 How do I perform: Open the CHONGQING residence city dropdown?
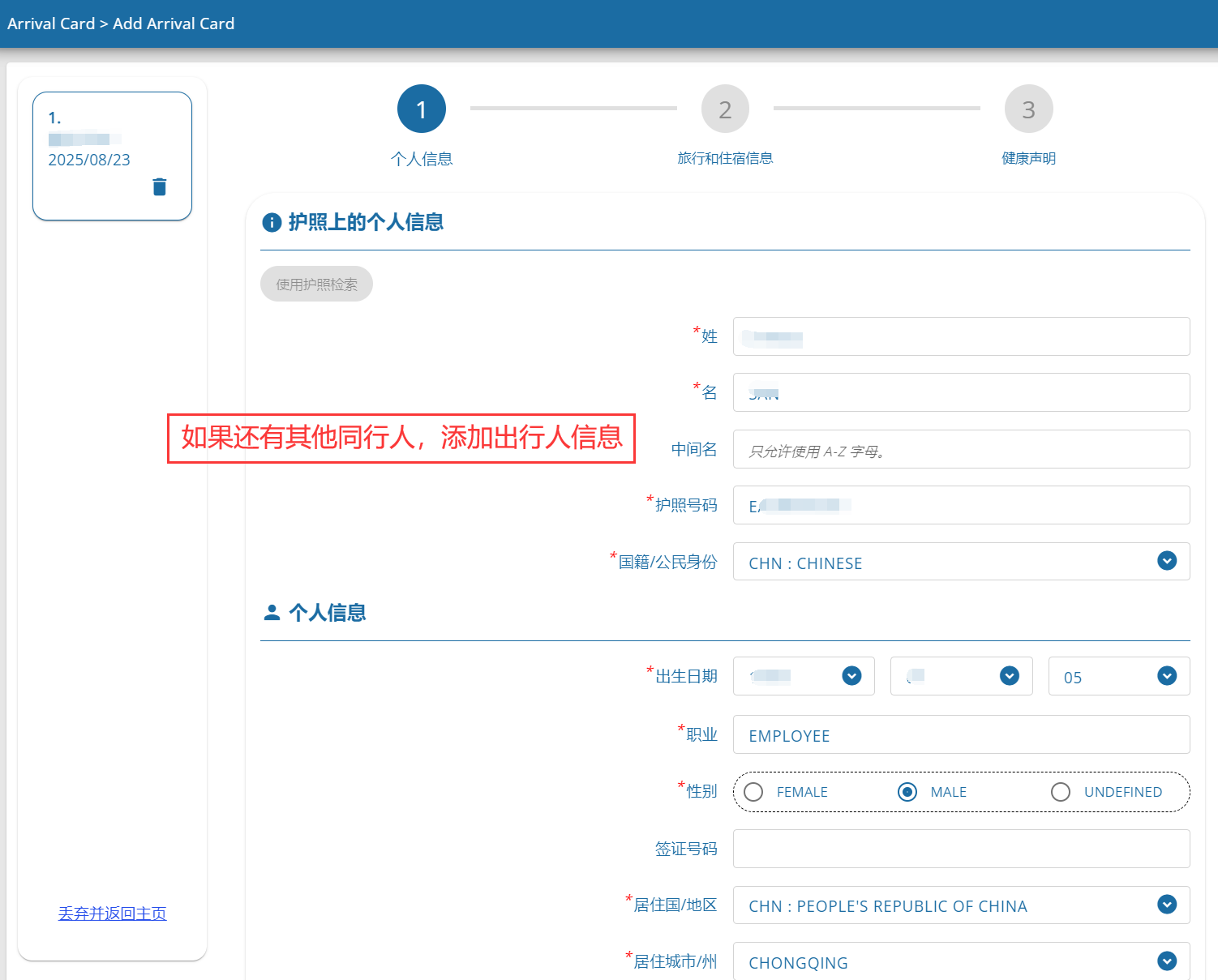(x=1167, y=961)
